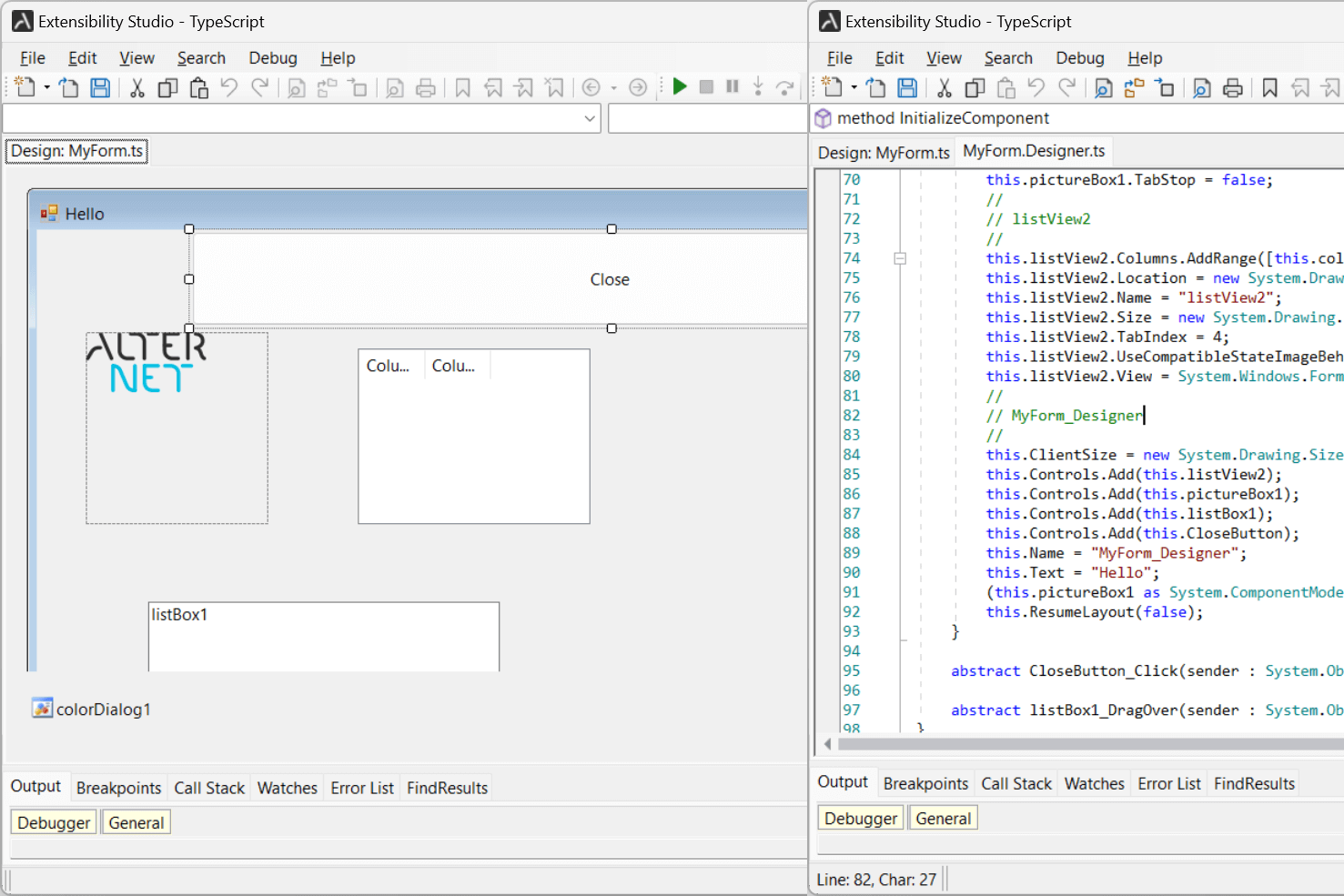This screenshot has width=1344, height=896.
Task: Click Print icon in left window toolbar
Action: point(425,87)
